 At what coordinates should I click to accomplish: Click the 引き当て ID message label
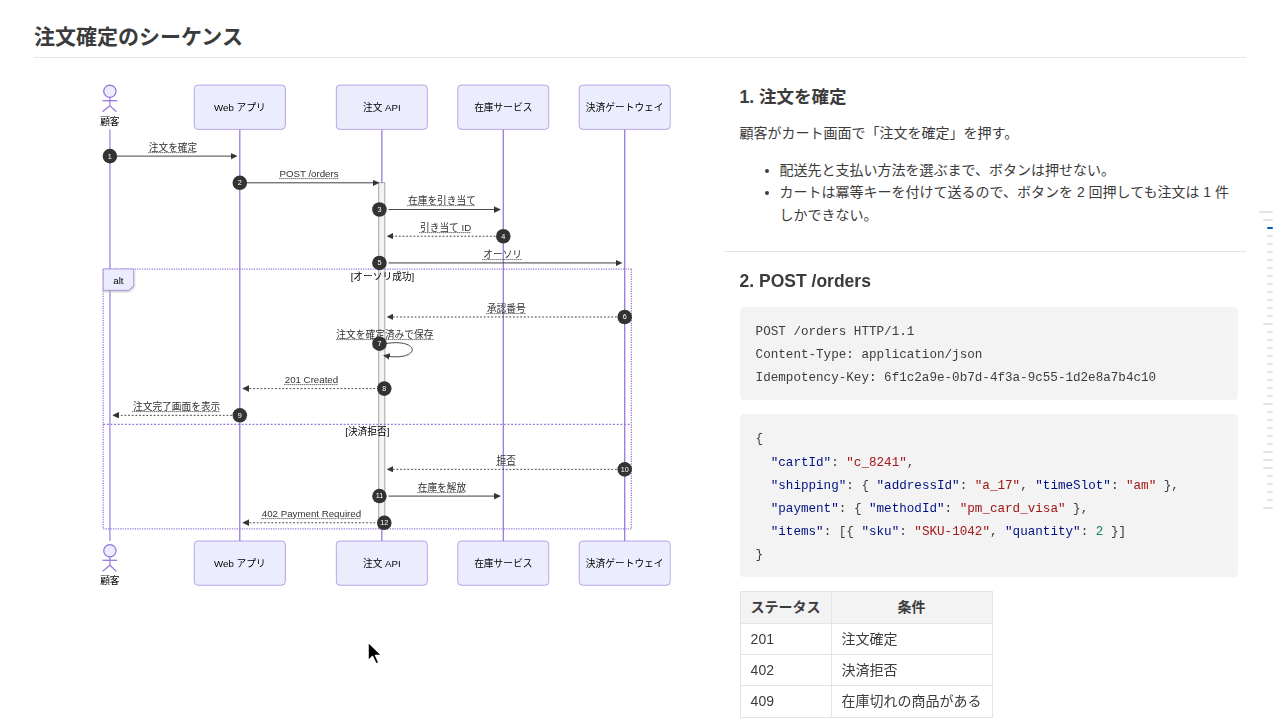tap(445, 228)
